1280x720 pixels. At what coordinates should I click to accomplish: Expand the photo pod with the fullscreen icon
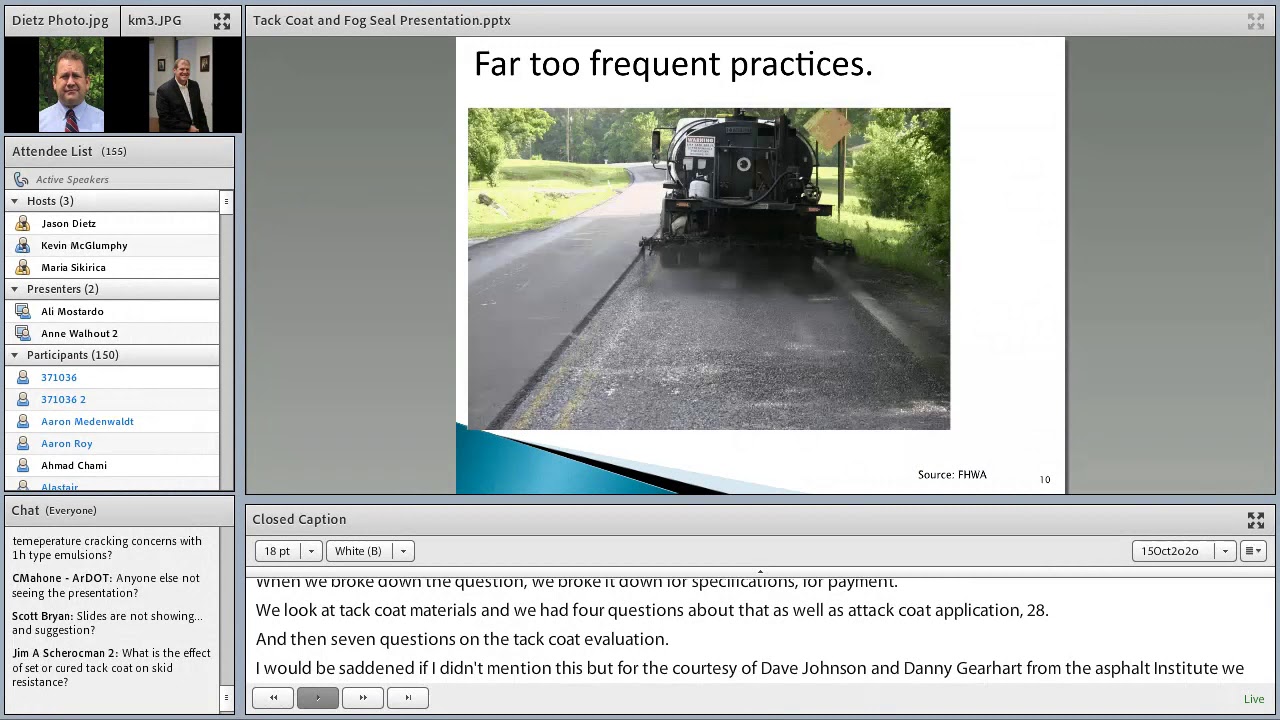(222, 20)
